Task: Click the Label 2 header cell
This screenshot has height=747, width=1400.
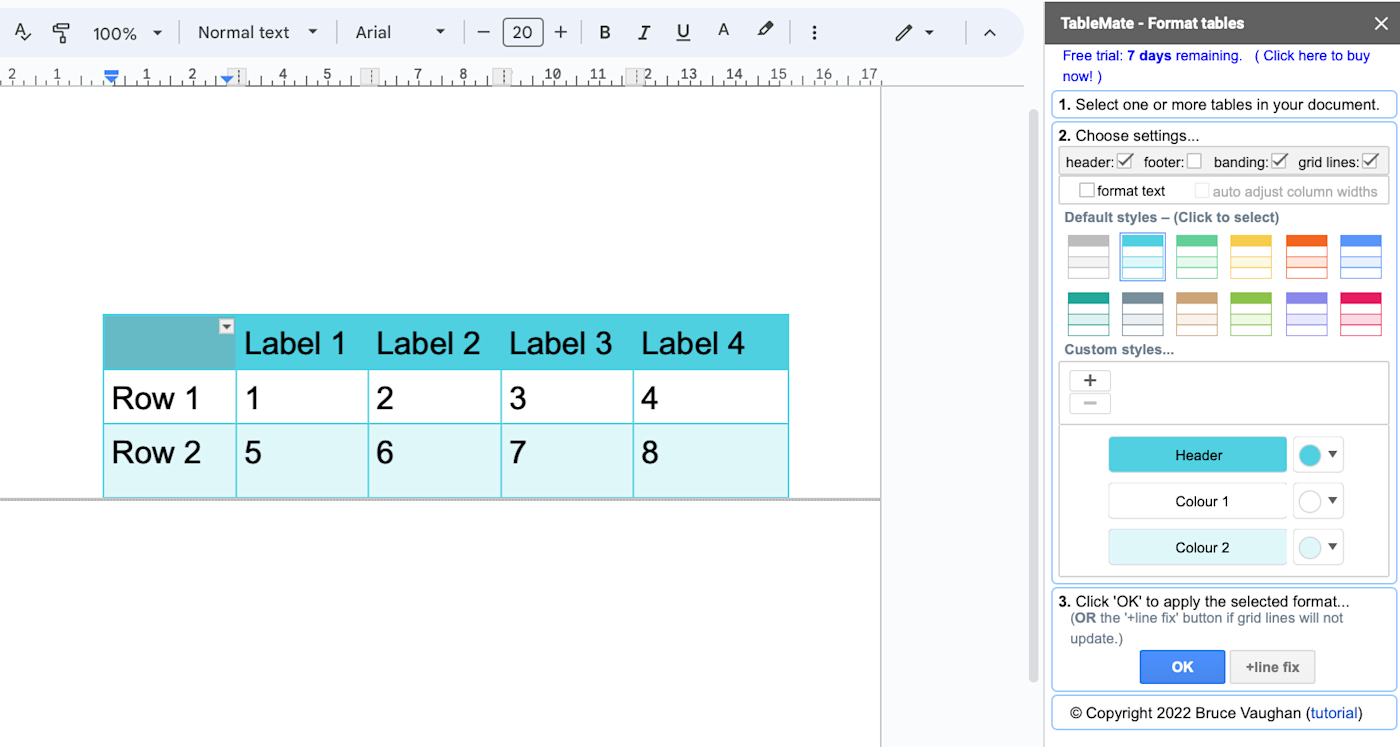Action: [434, 343]
